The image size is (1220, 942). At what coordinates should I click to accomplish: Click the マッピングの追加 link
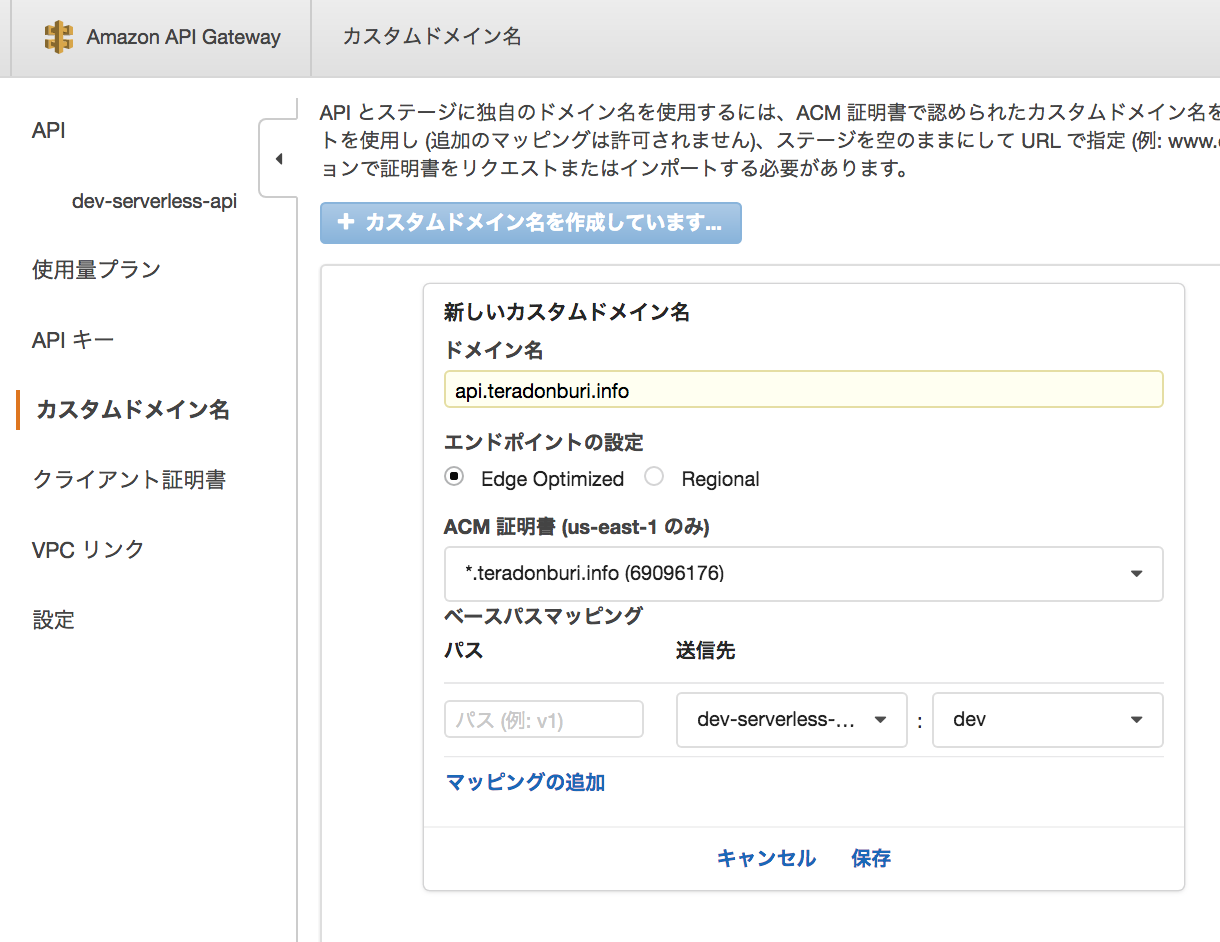pyautogui.click(x=525, y=782)
